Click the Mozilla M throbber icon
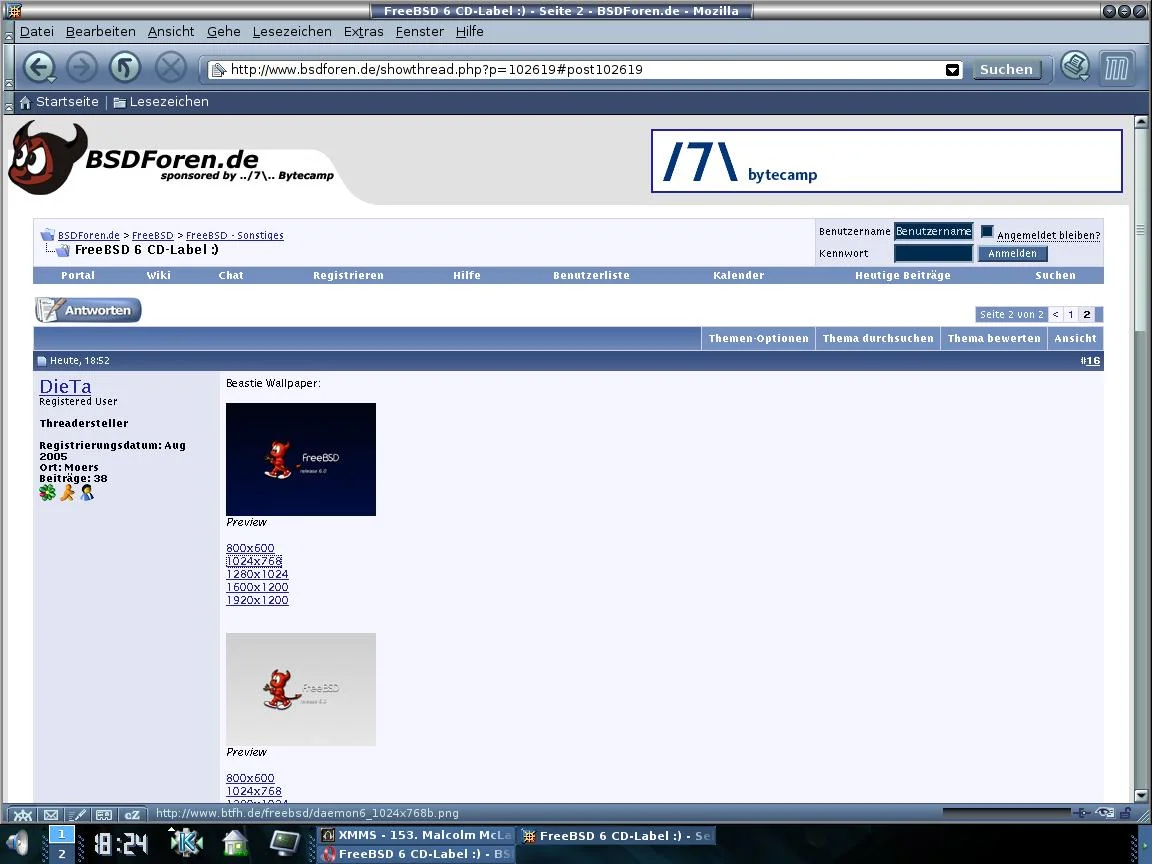 coord(1117,68)
